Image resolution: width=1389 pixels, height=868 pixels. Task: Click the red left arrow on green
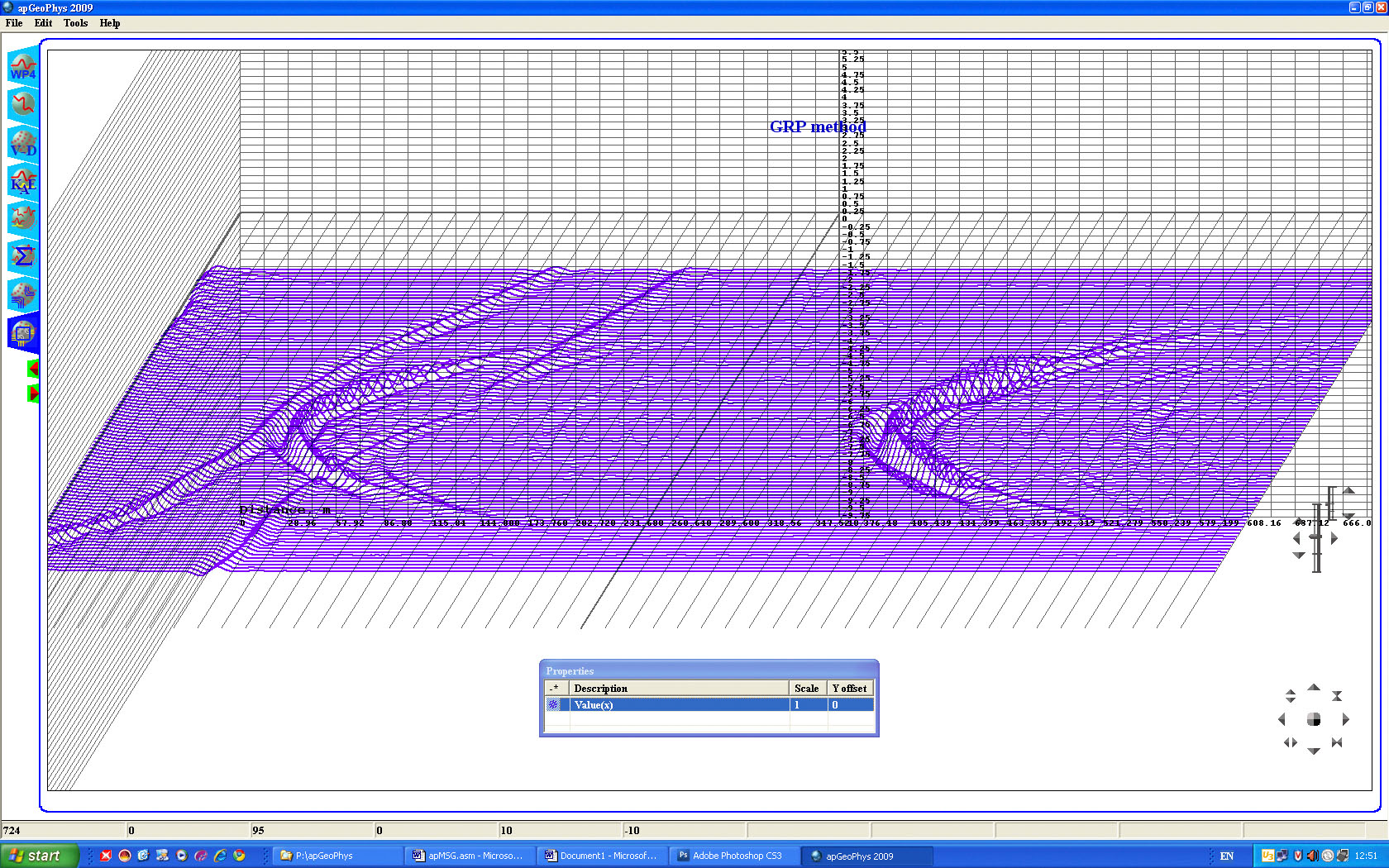pos(33,369)
